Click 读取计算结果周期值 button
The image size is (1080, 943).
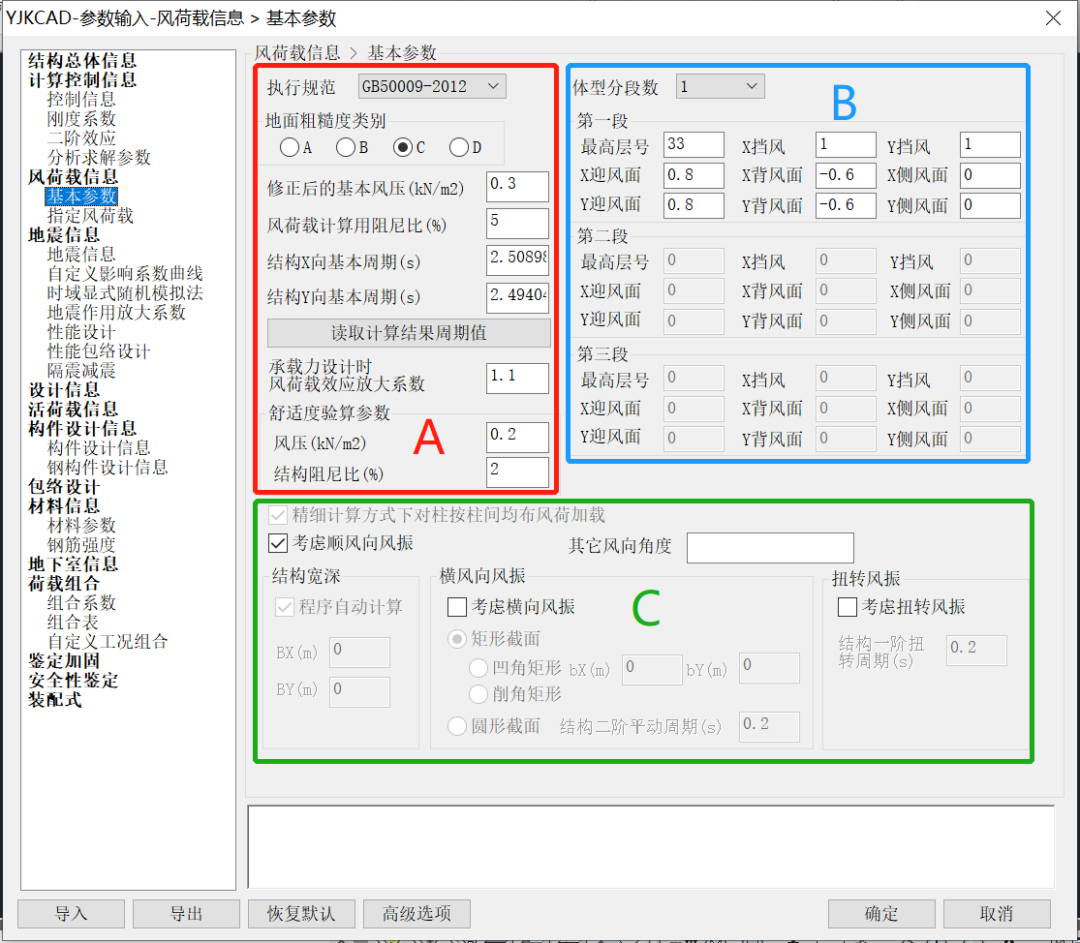pyautogui.click(x=408, y=333)
